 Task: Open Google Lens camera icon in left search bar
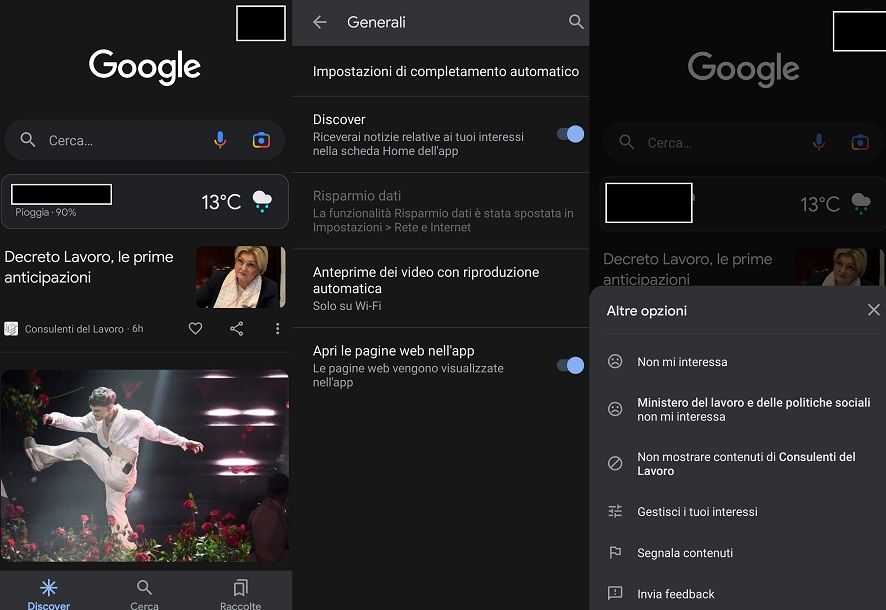(261, 140)
